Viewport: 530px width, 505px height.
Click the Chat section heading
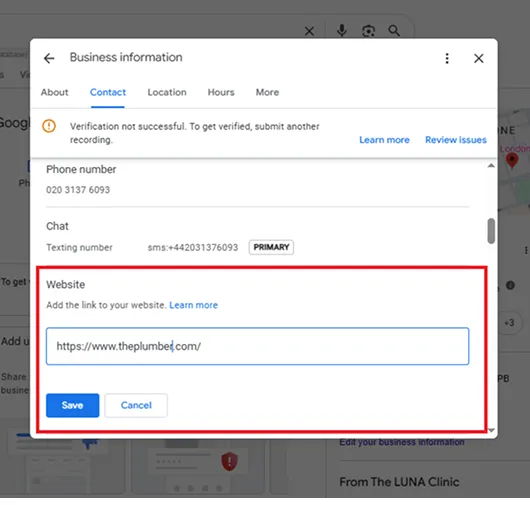point(57,226)
